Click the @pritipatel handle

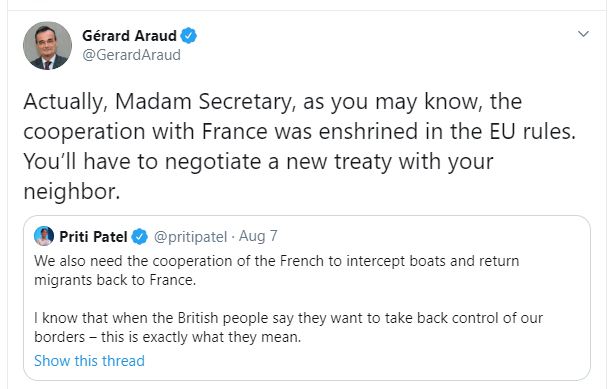tap(190, 237)
